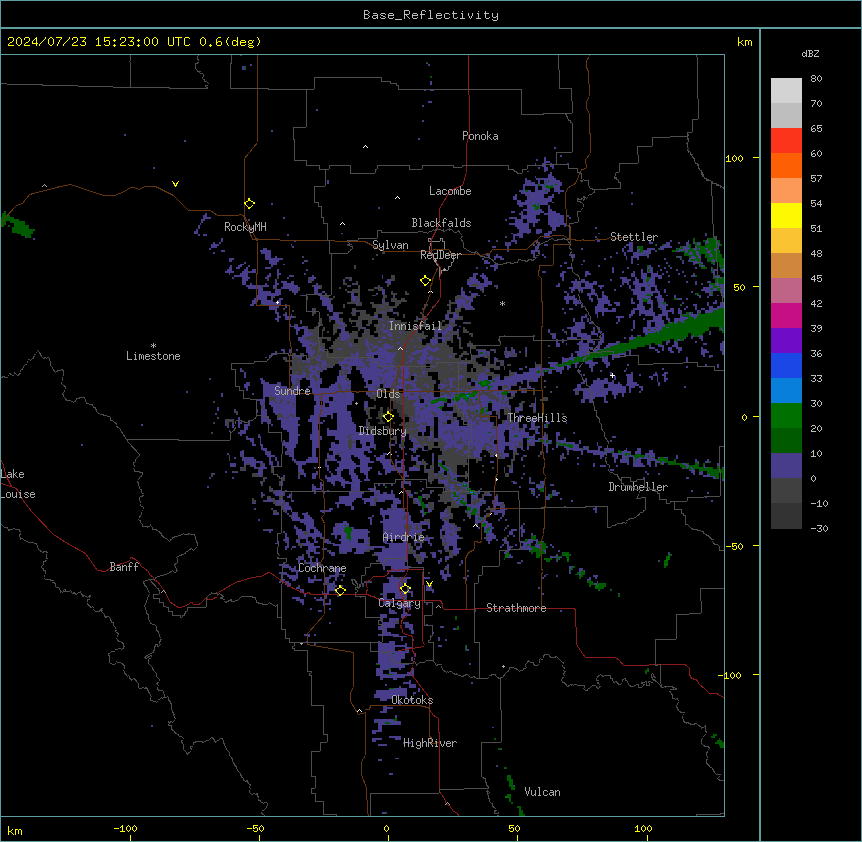
Task: Click the RockyMH map label
Action: [245, 227]
